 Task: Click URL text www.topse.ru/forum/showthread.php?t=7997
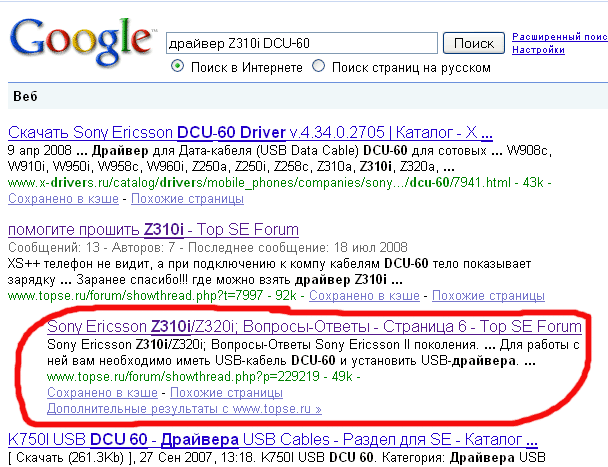tap(135, 296)
